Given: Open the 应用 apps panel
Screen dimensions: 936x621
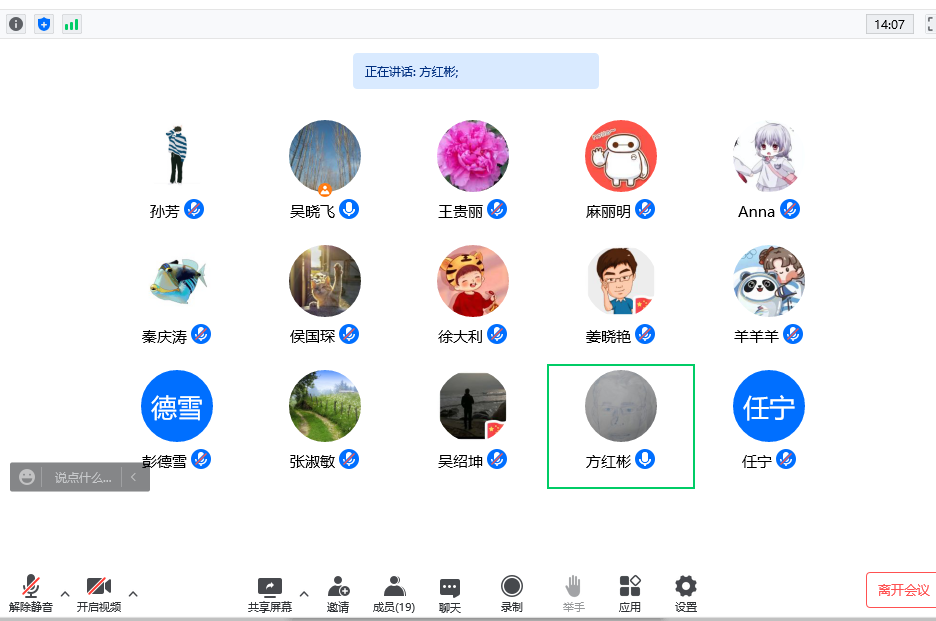Looking at the screenshot, I should pyautogui.click(x=630, y=594).
